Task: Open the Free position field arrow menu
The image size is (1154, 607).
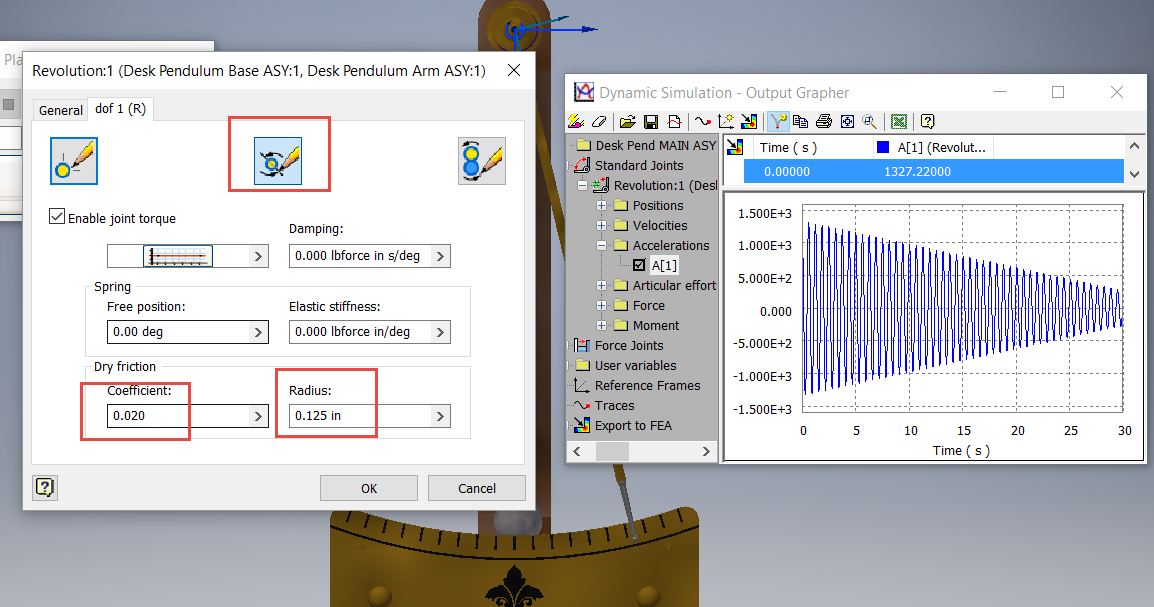Action: click(258, 332)
